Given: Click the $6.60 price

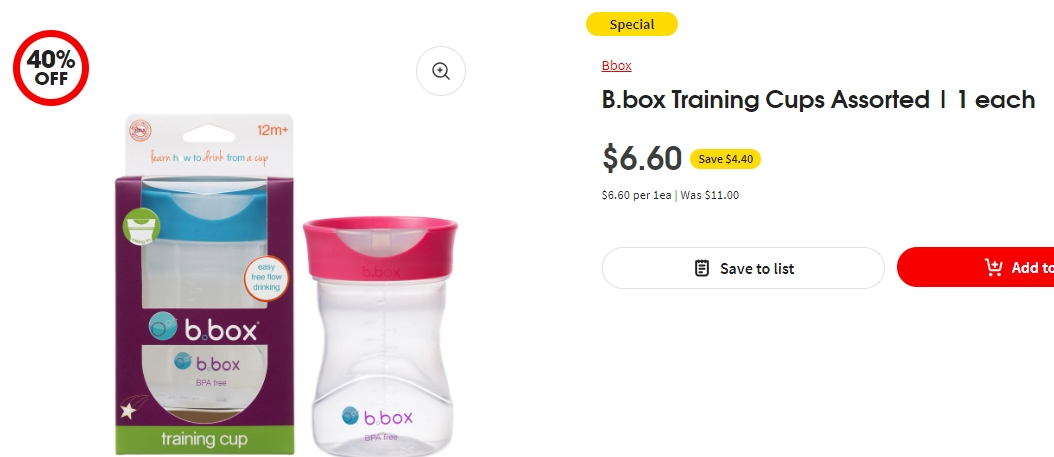Looking at the screenshot, I should [x=642, y=159].
